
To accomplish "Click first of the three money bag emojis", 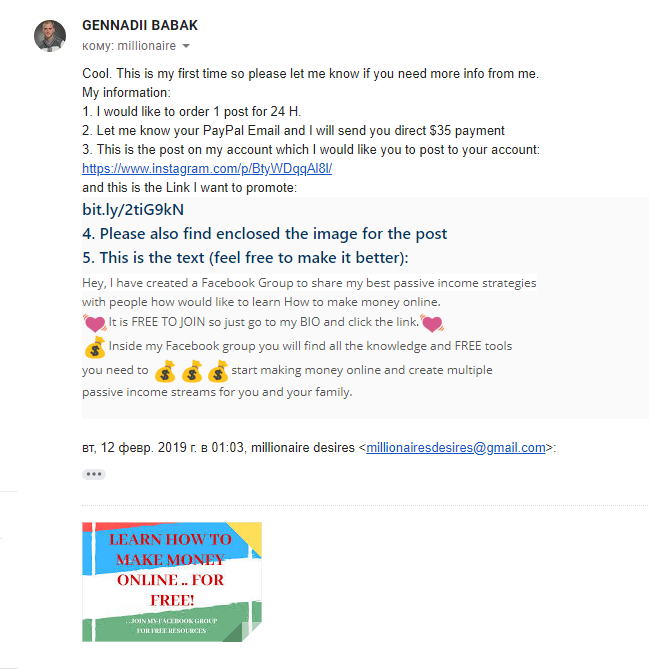I will (x=165, y=371).
